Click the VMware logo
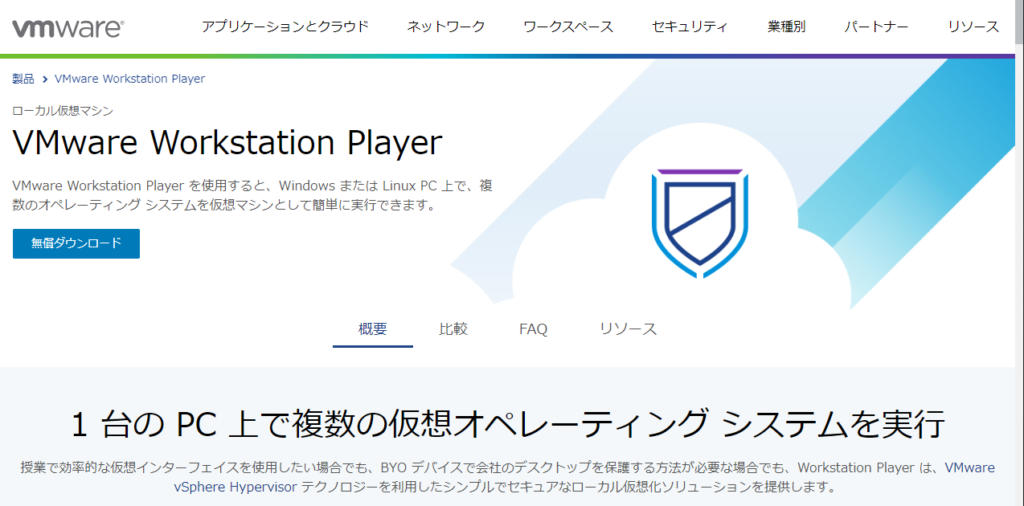The height and width of the screenshot is (506, 1024). pos(68,28)
